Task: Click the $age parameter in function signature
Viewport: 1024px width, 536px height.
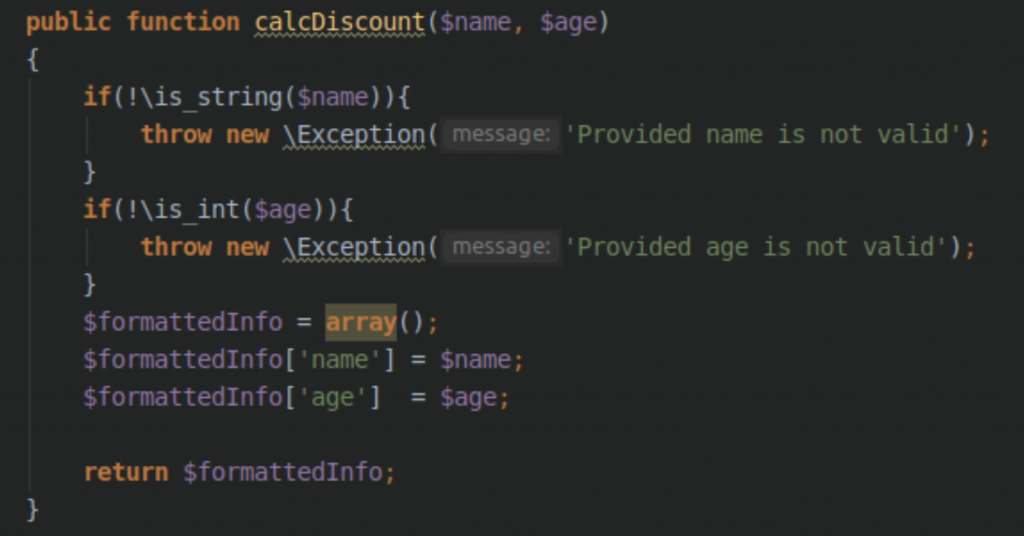Action: click(568, 24)
